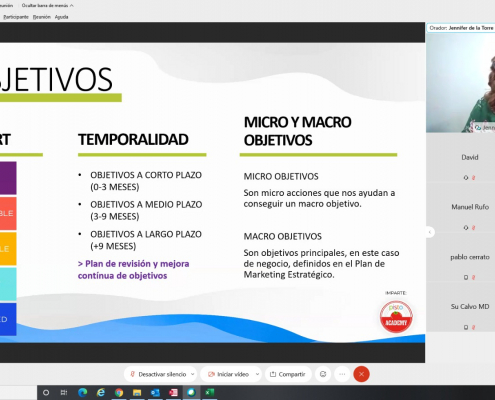Click the Compartir share button
This screenshot has width=495, height=400.
click(x=288, y=374)
